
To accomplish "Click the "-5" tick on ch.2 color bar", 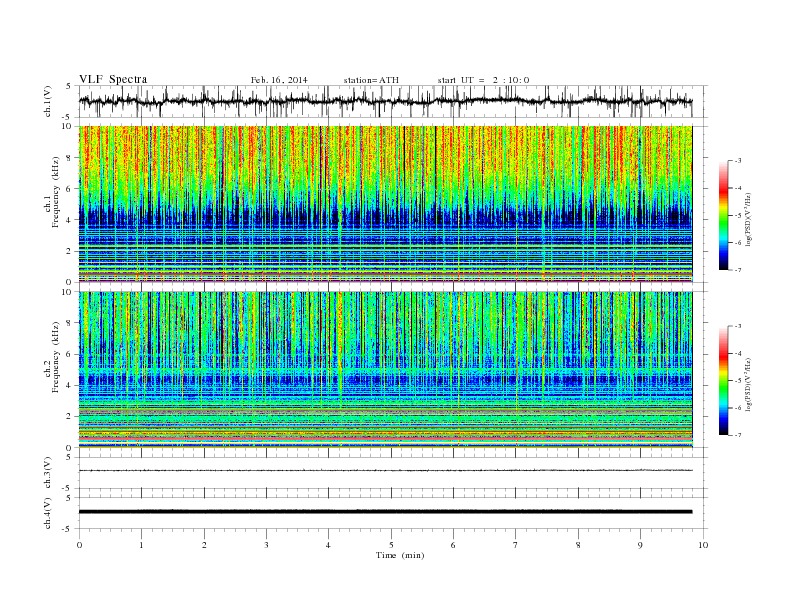I will click(738, 381).
